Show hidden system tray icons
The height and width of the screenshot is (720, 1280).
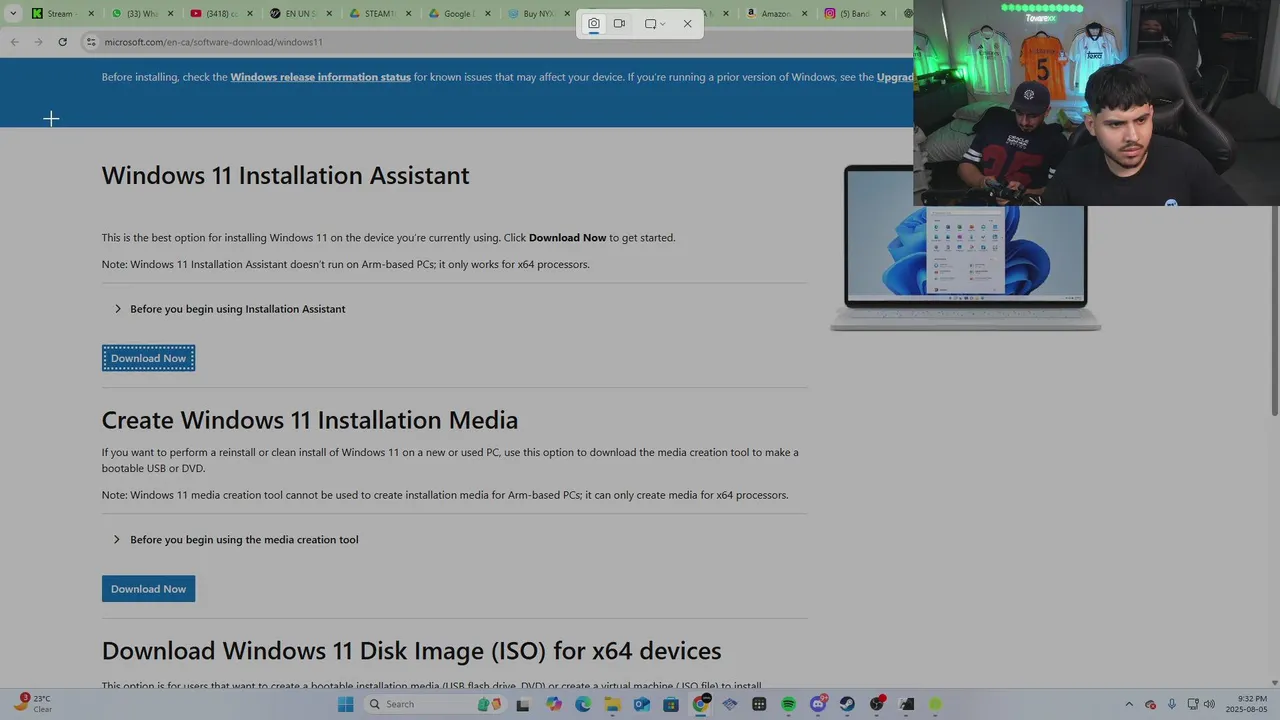point(1129,704)
